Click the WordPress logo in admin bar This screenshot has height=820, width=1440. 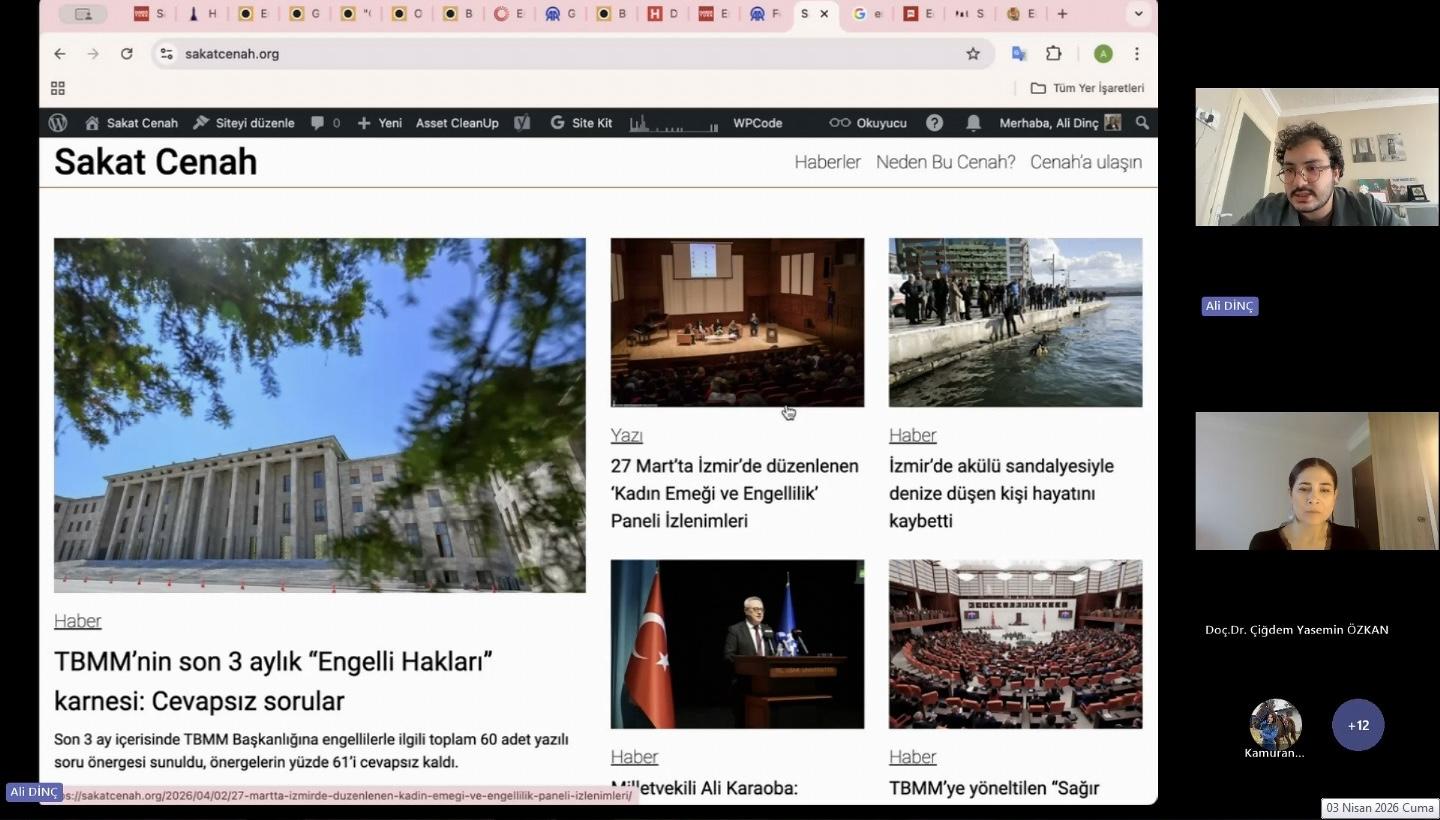pyautogui.click(x=58, y=123)
